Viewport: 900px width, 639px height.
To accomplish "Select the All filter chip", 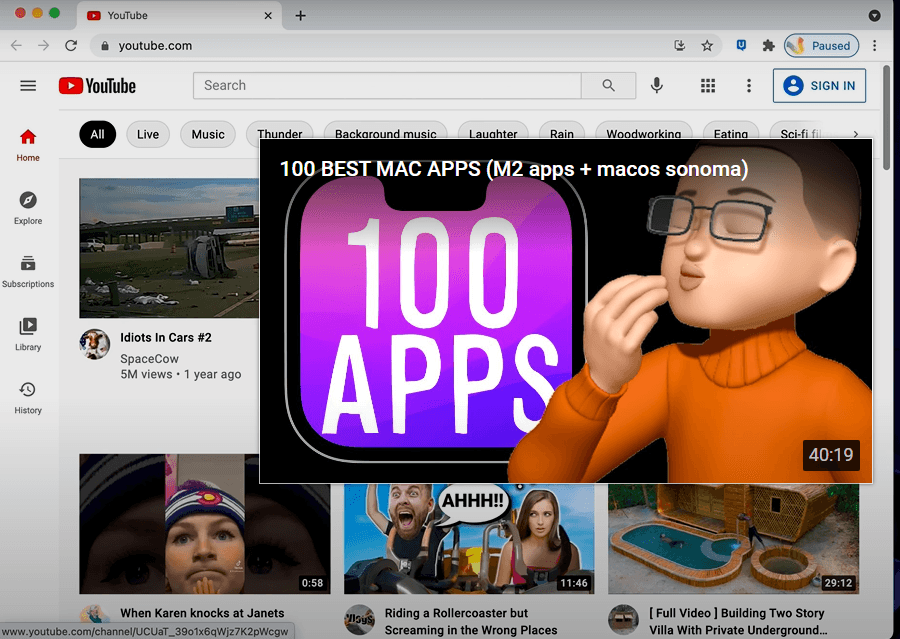I will 98,134.
